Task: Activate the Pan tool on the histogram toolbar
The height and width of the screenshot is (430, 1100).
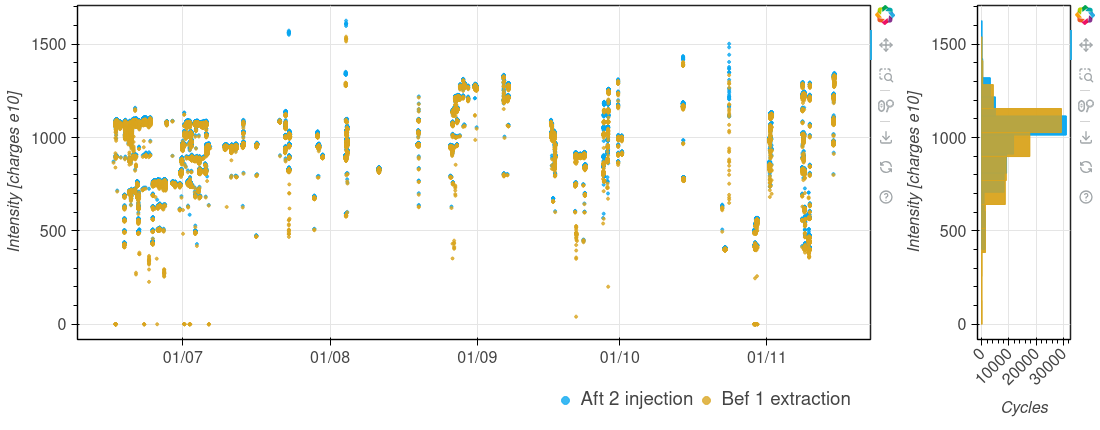Action: (x=1085, y=45)
